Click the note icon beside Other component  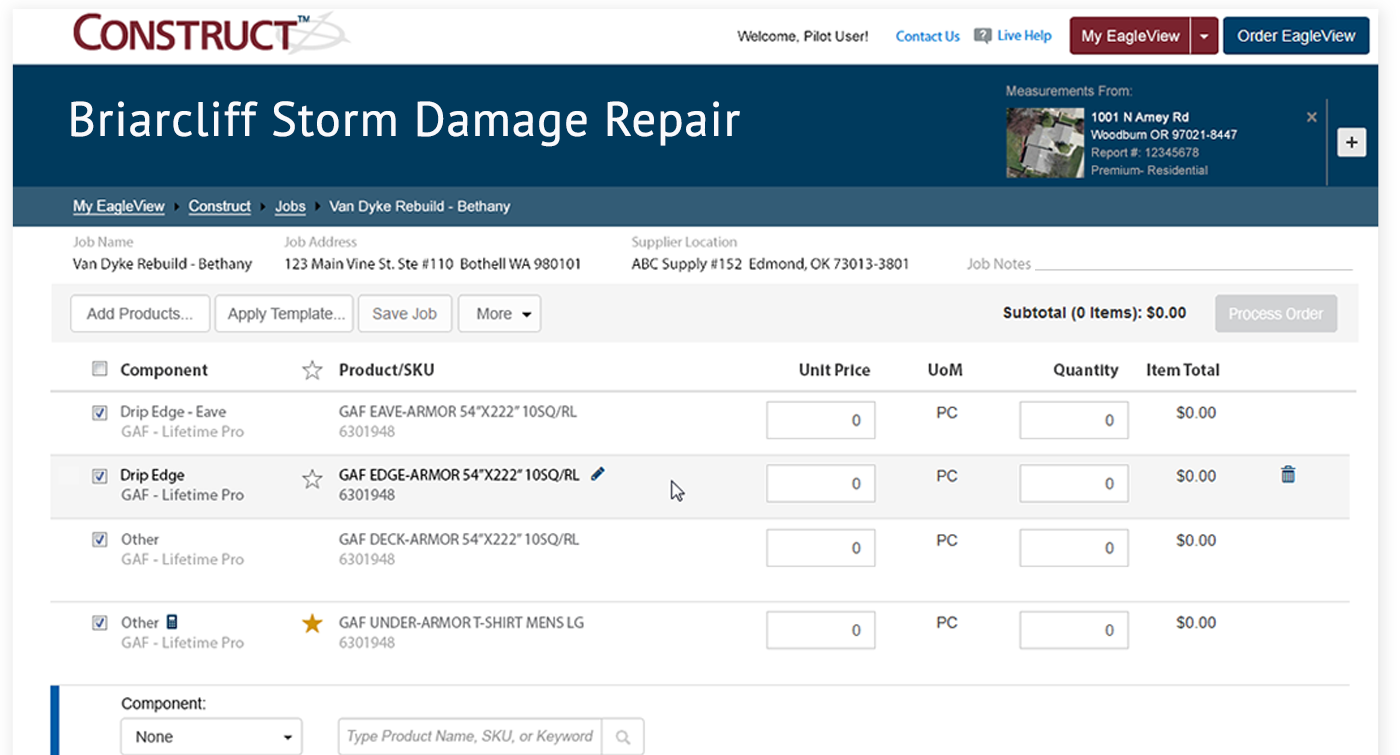(172, 621)
